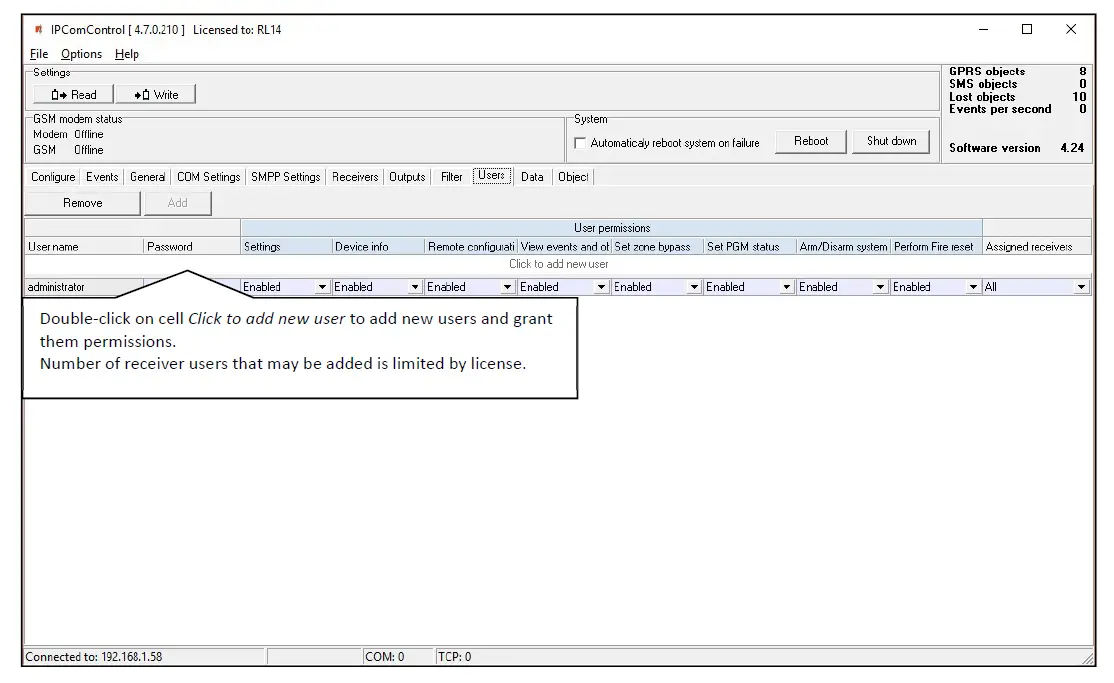Click the Read settings button
The width and height of the screenshot is (1114, 683).
tap(73, 95)
